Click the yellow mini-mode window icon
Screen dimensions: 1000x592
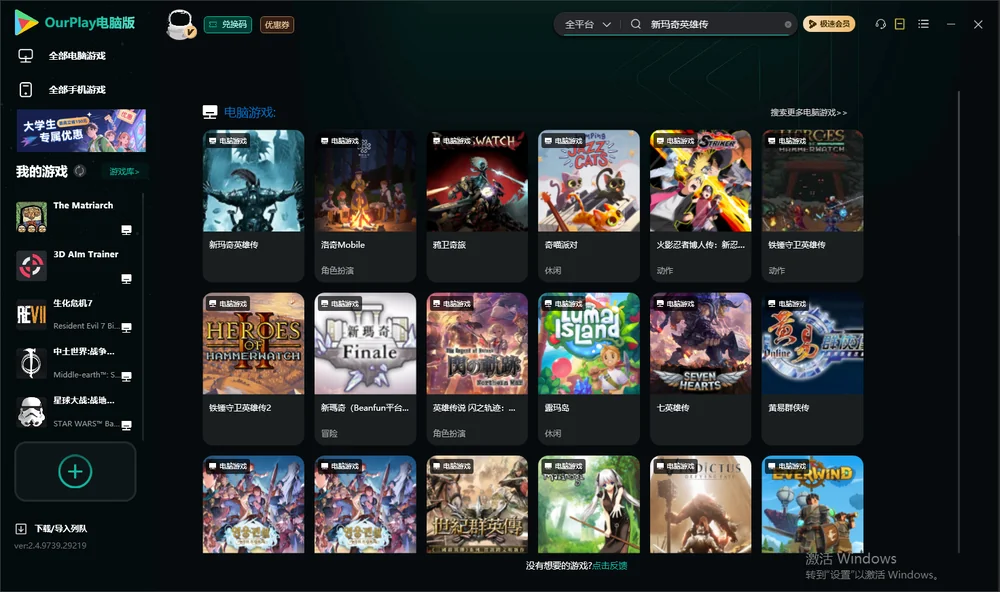pos(899,24)
